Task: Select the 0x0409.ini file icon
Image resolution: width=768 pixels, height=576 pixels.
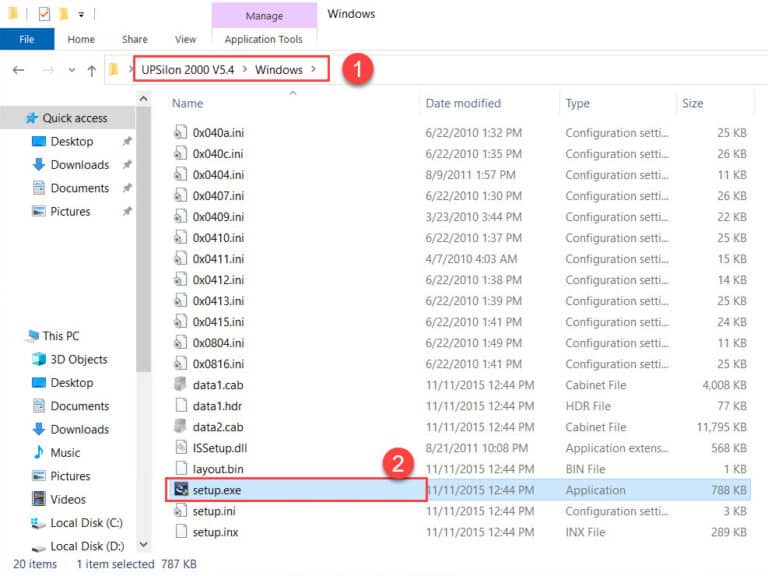Action: (x=181, y=216)
